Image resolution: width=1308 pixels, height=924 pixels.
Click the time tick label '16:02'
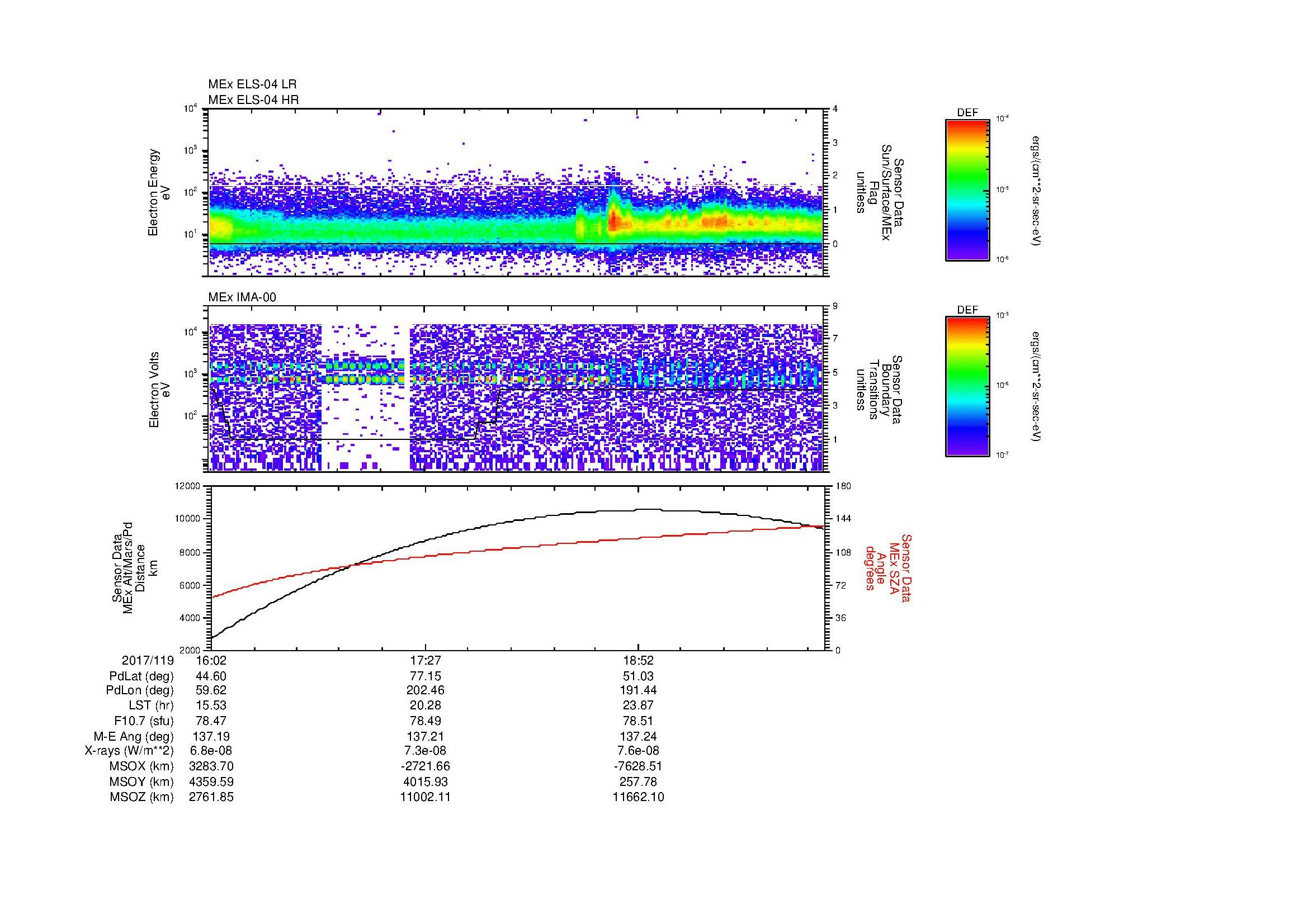[211, 660]
